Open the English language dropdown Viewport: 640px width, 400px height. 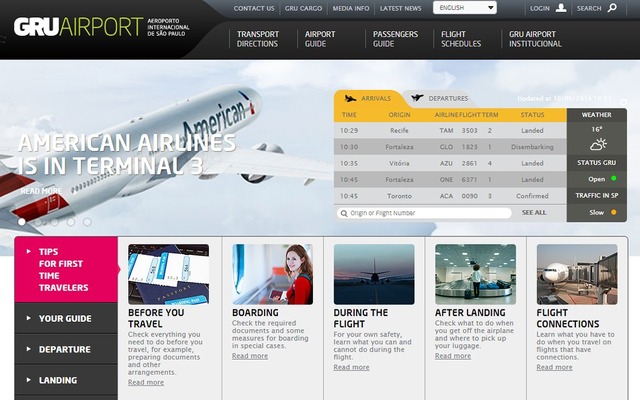pyautogui.click(x=464, y=8)
